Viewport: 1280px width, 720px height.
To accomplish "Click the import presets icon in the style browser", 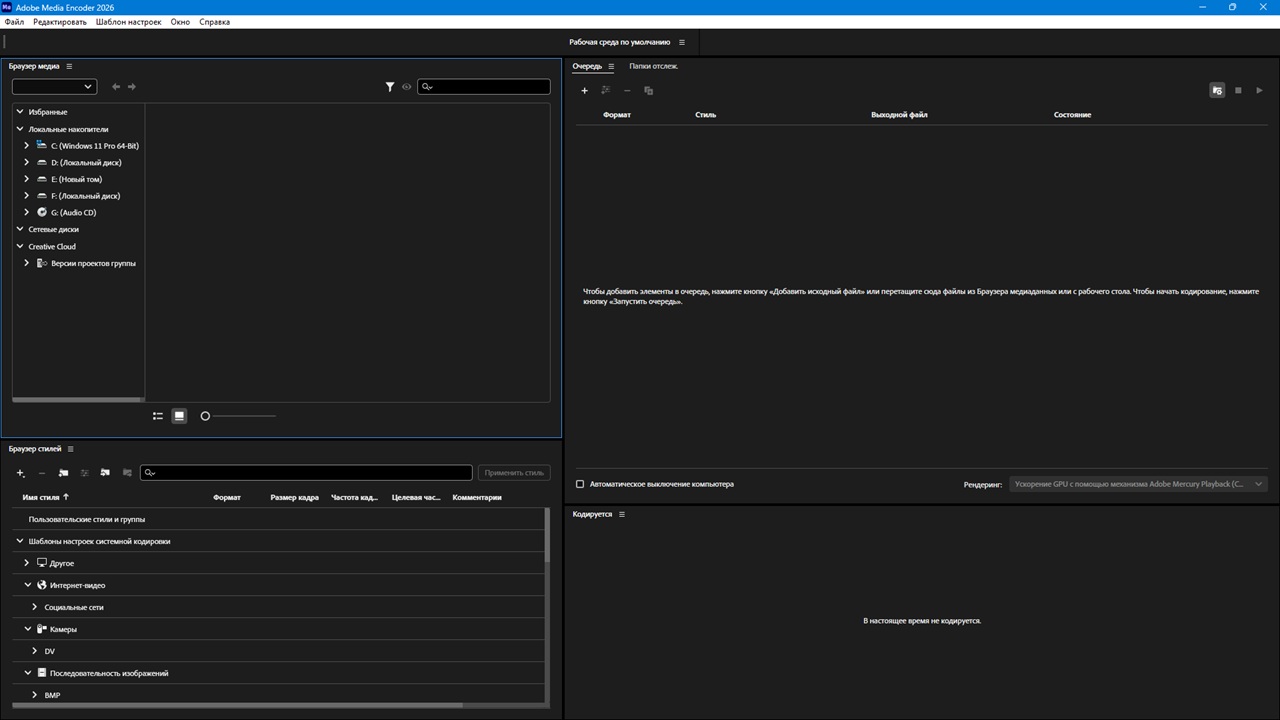I will [x=105, y=473].
